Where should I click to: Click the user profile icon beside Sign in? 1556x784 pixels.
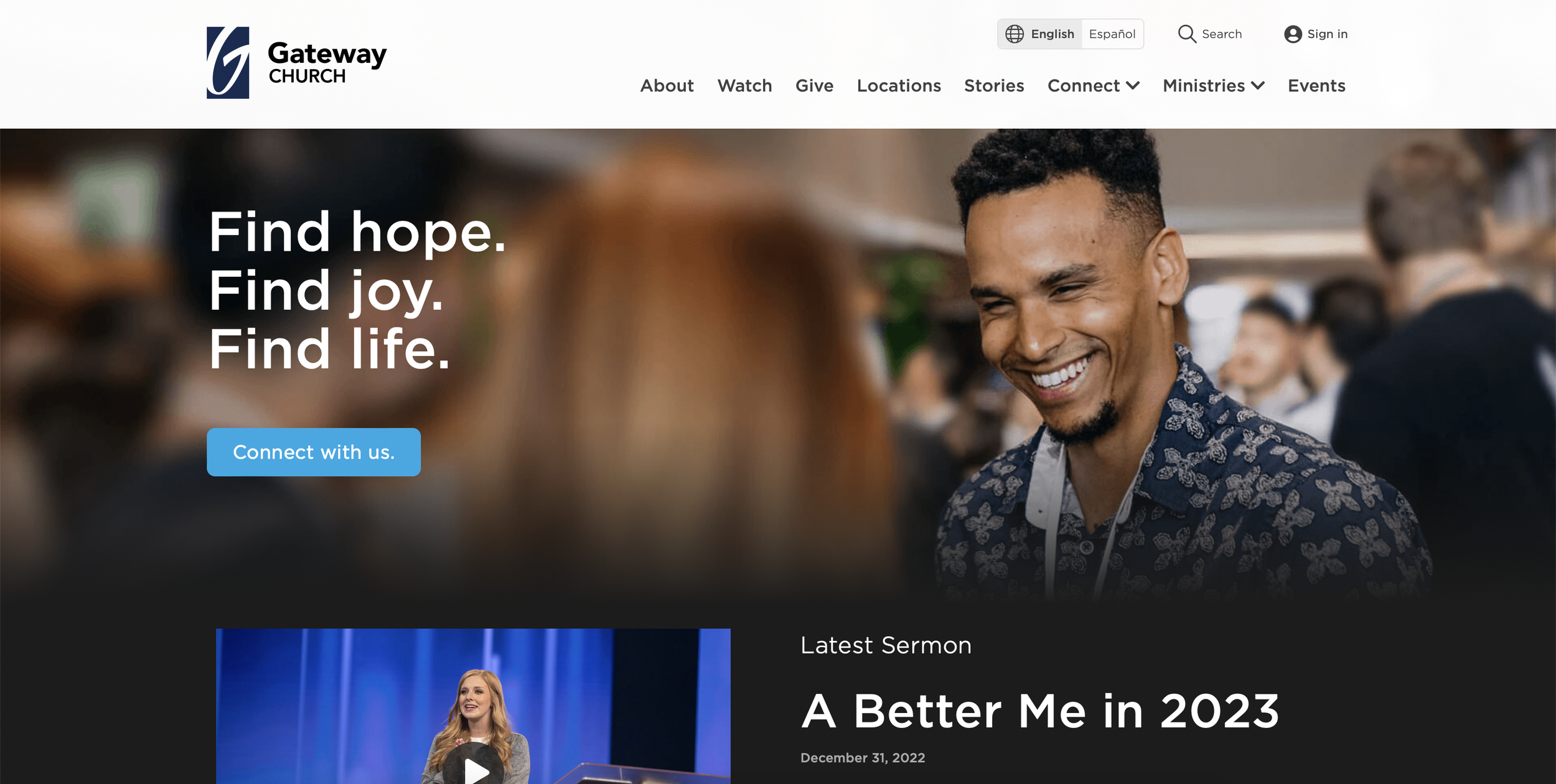click(x=1293, y=34)
